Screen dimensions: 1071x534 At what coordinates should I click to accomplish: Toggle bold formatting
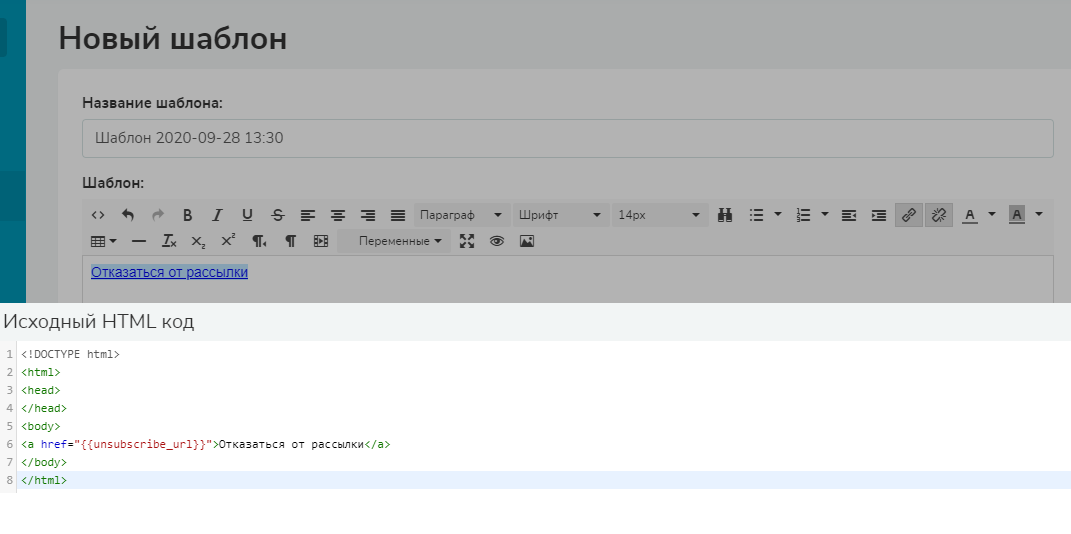(187, 215)
